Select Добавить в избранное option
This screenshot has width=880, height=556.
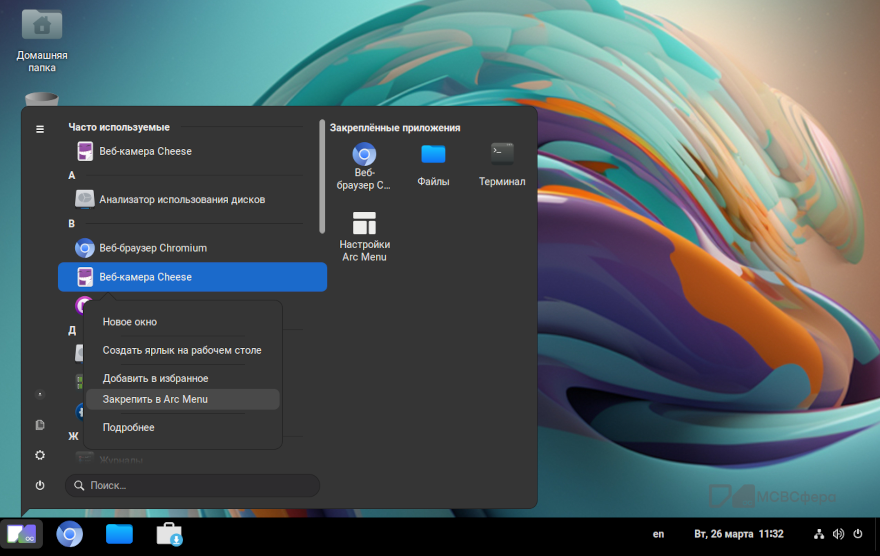[156, 378]
